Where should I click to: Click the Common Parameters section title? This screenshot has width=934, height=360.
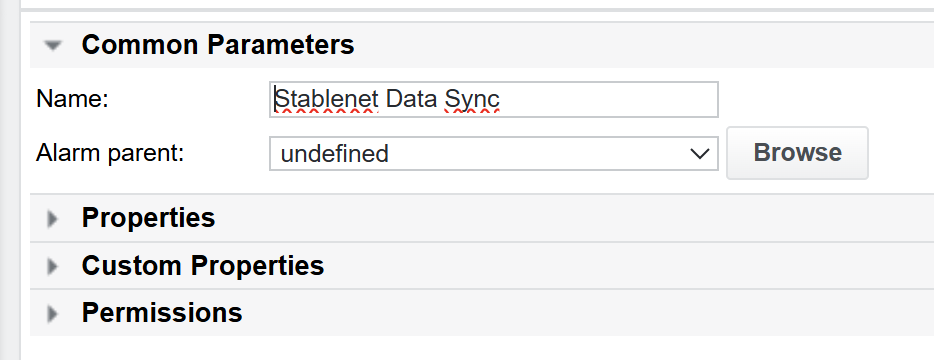(218, 45)
